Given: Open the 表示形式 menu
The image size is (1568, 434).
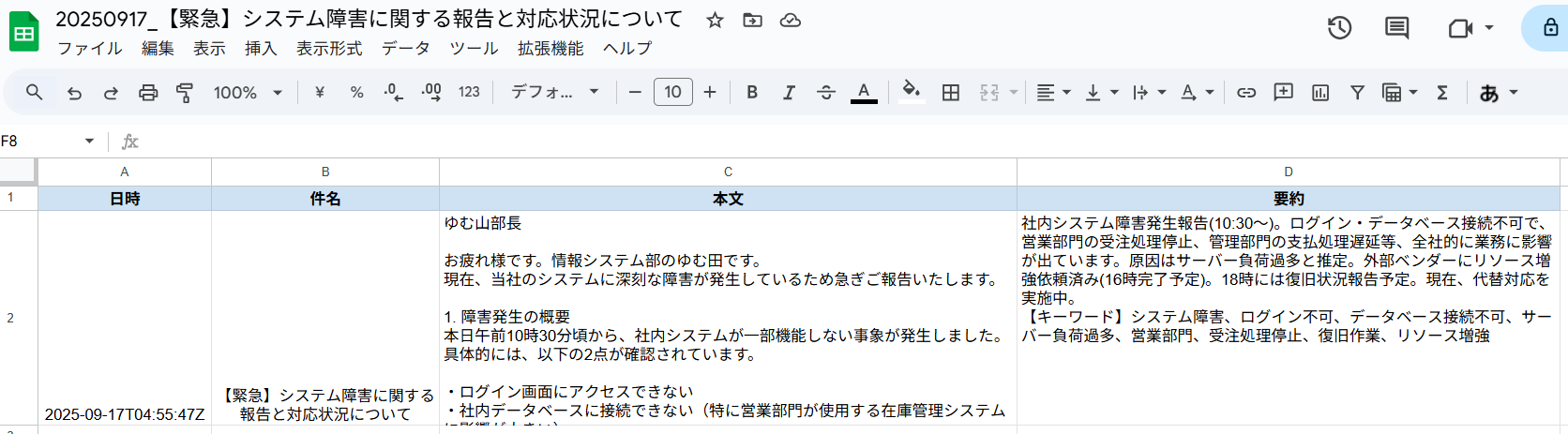Looking at the screenshot, I should click(329, 48).
